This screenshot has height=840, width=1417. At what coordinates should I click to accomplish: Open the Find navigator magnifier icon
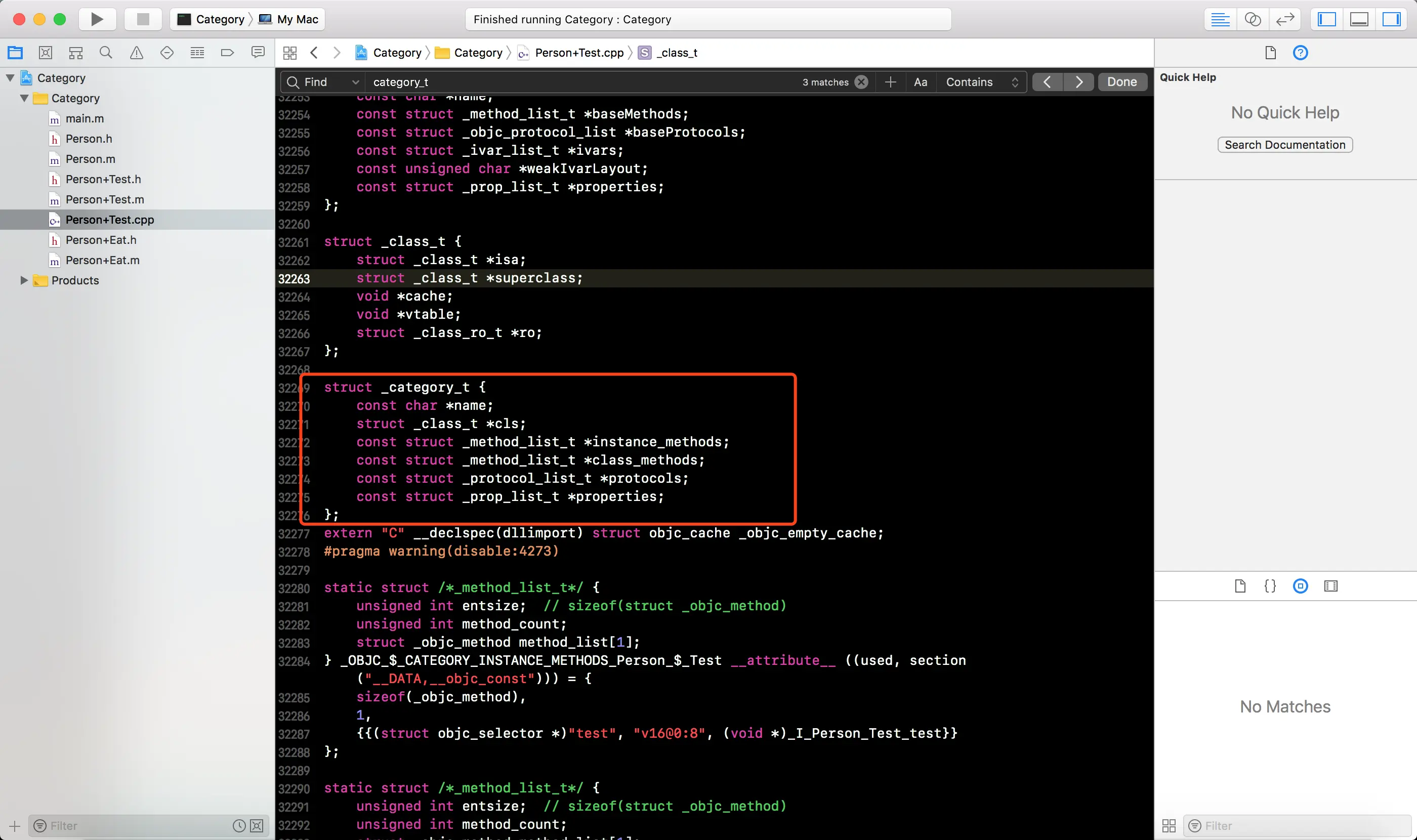106,53
